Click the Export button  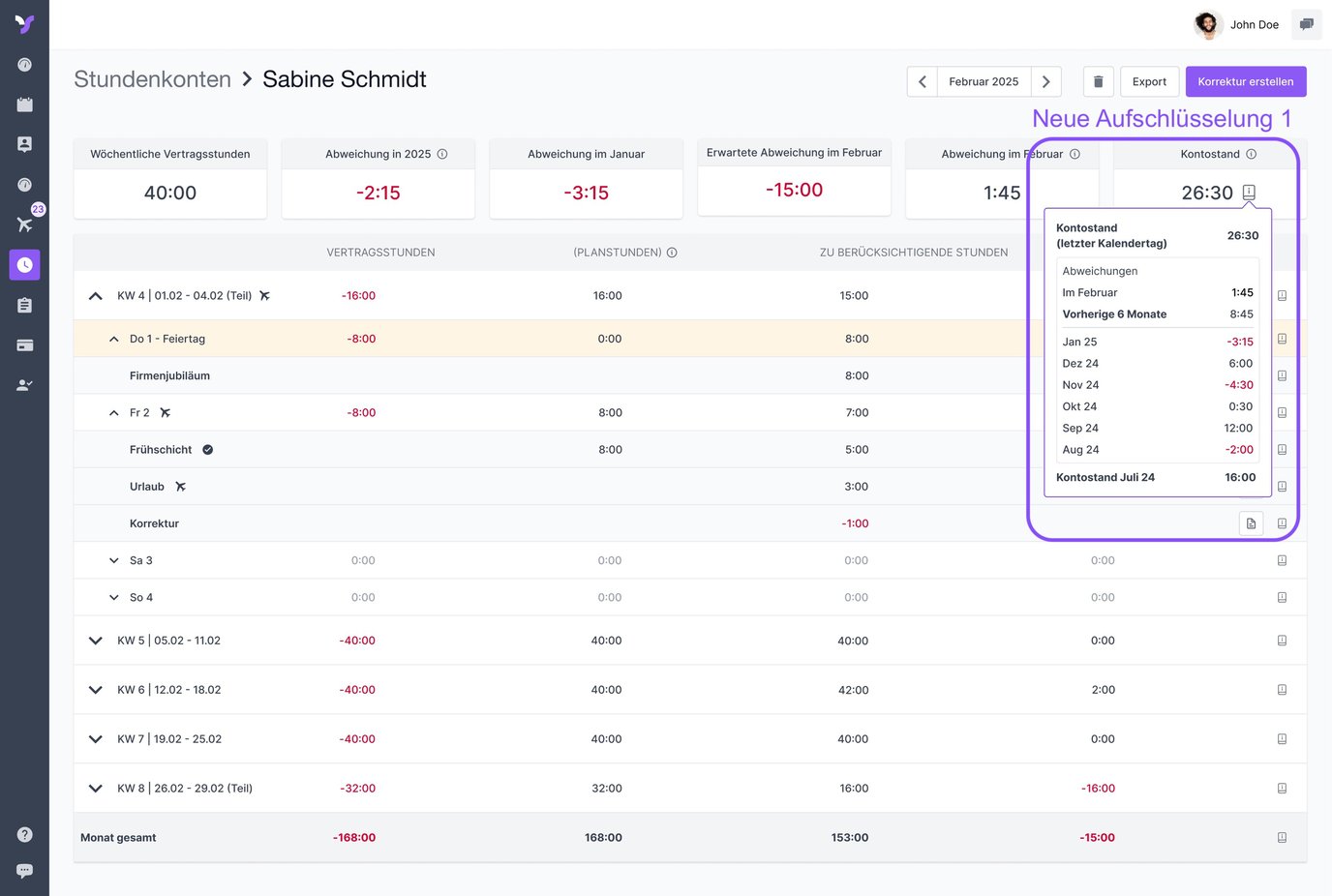click(1149, 82)
